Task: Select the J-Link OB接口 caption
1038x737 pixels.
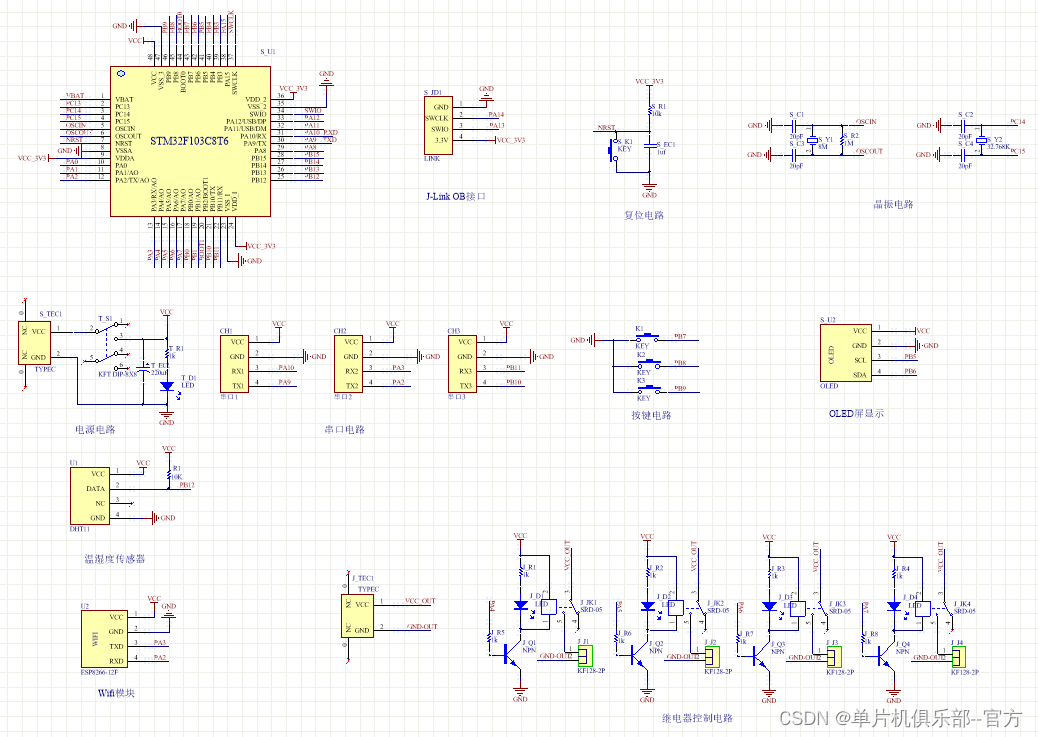Action: (x=456, y=197)
